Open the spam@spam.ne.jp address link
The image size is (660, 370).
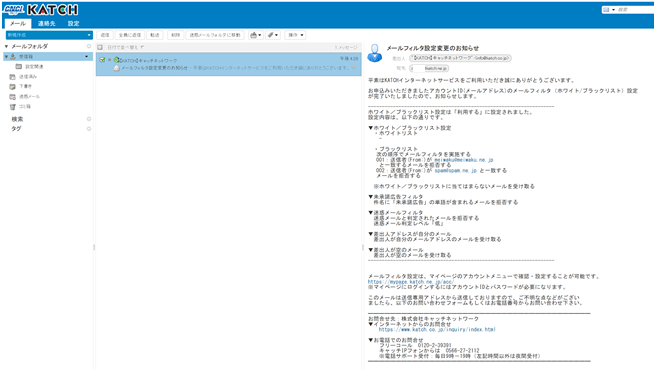(455, 170)
